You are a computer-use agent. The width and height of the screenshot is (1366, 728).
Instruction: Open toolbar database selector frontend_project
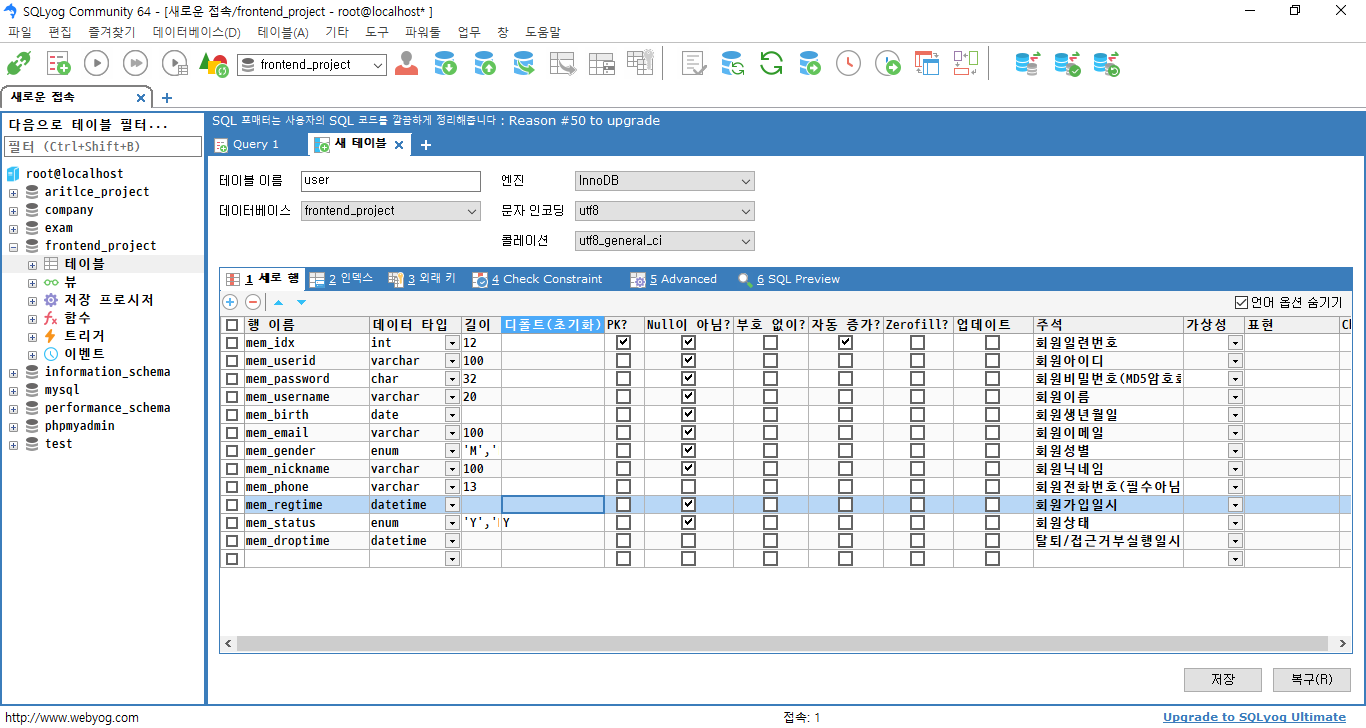pyautogui.click(x=312, y=65)
